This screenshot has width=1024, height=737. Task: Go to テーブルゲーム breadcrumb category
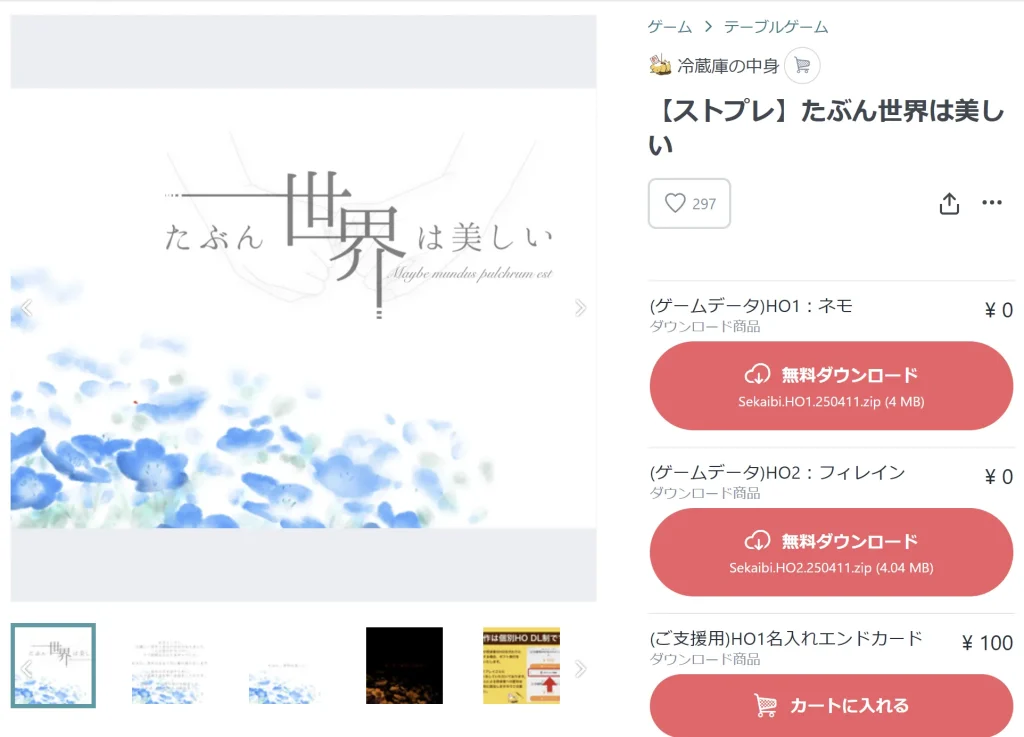click(x=776, y=27)
